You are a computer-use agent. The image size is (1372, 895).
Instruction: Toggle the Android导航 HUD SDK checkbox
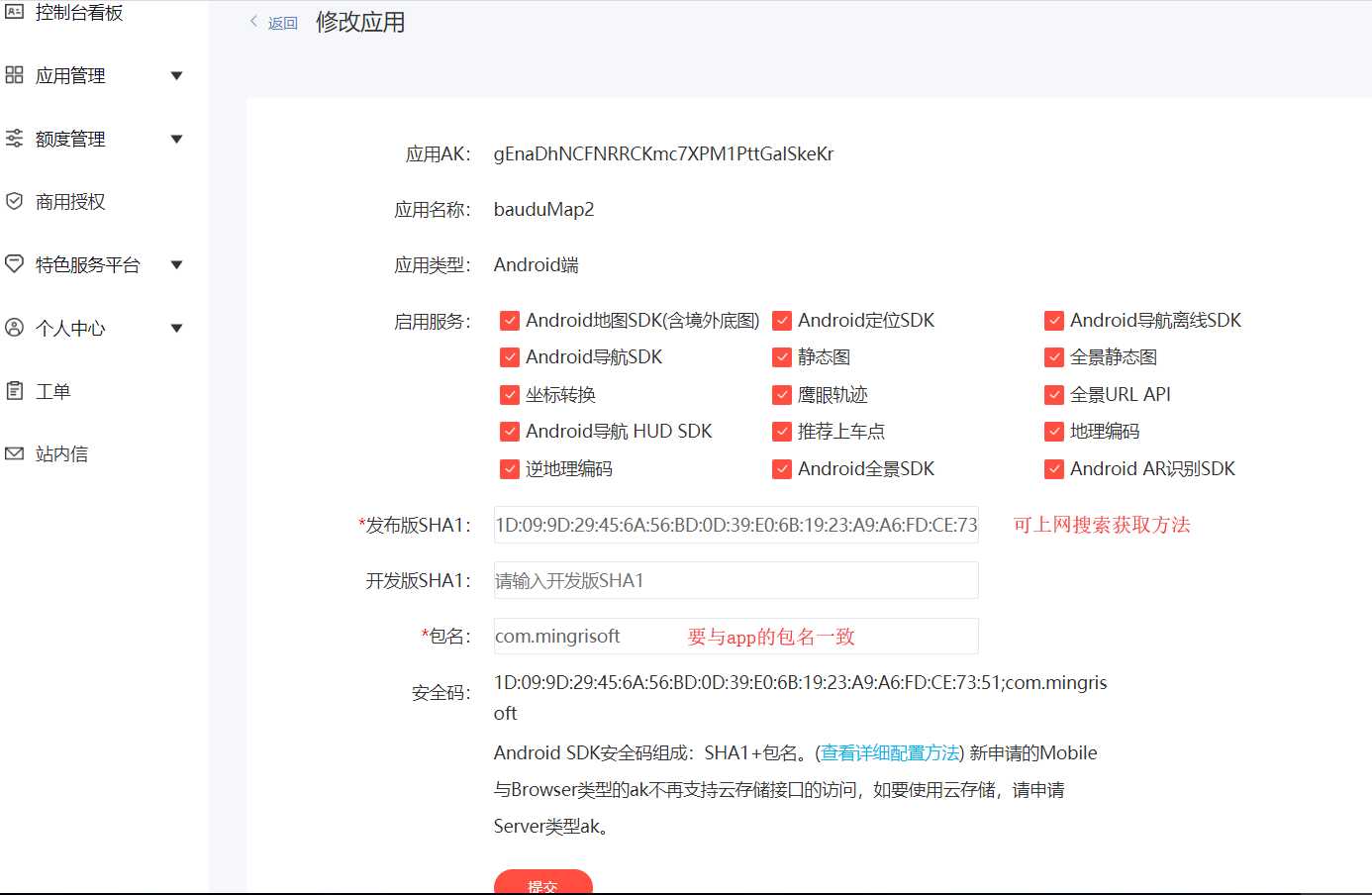[510, 432]
